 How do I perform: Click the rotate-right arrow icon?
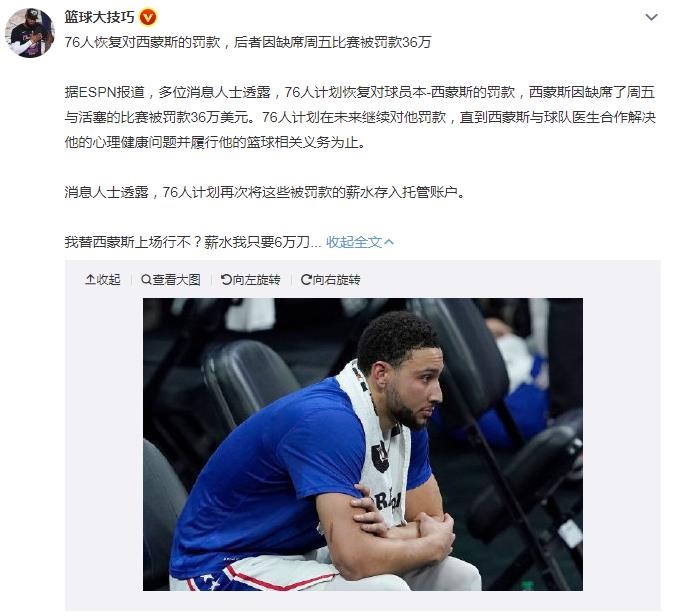[x=306, y=279]
